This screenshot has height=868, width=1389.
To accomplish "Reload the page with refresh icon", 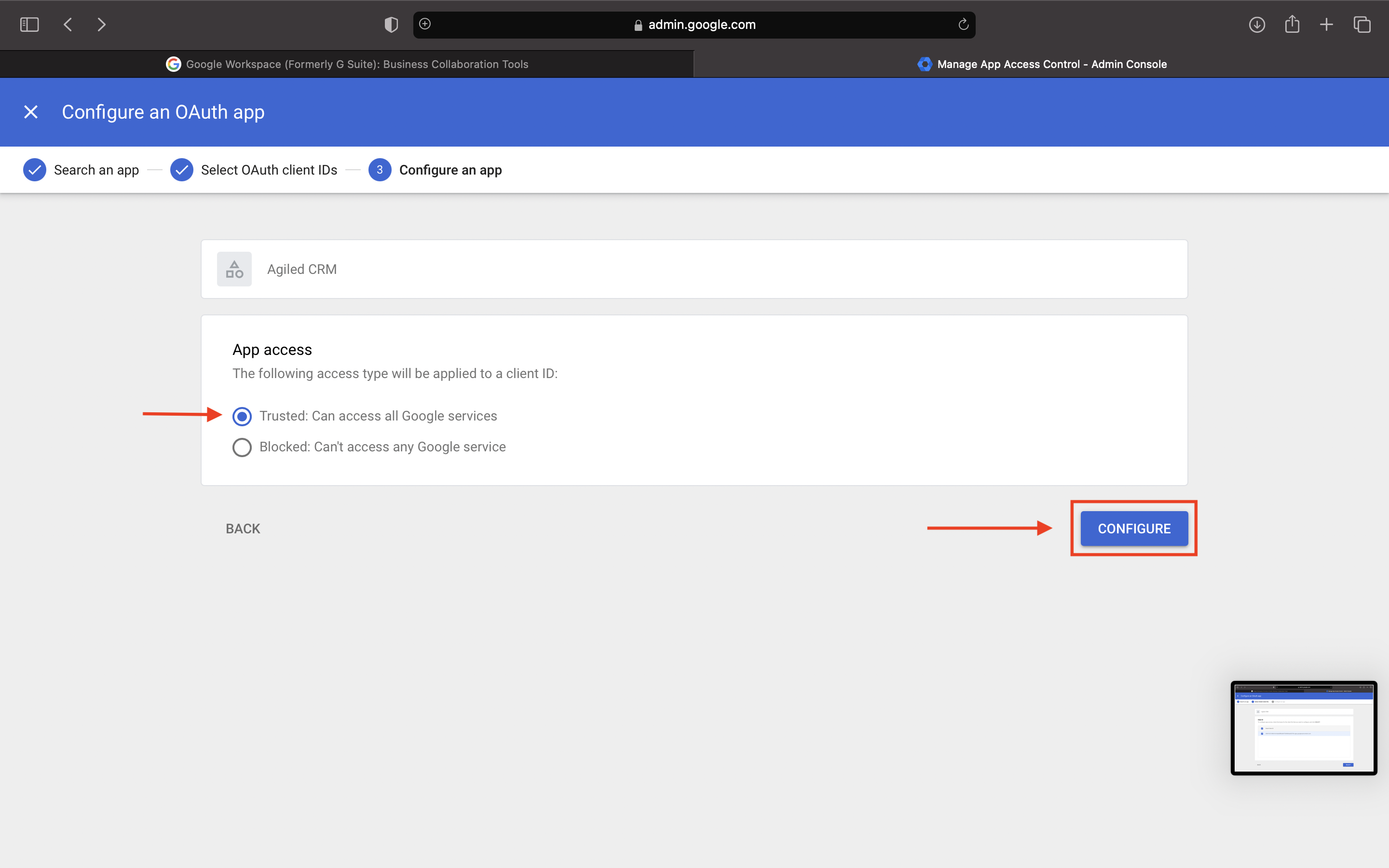I will [963, 25].
